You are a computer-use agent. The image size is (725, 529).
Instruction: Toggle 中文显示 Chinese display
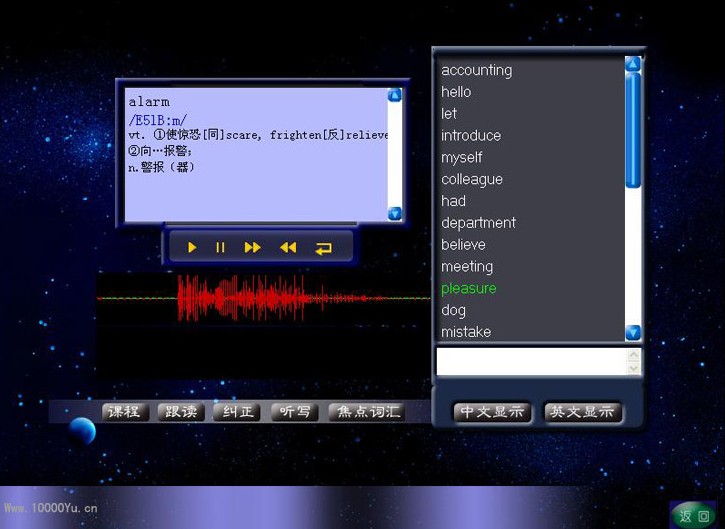coord(492,412)
